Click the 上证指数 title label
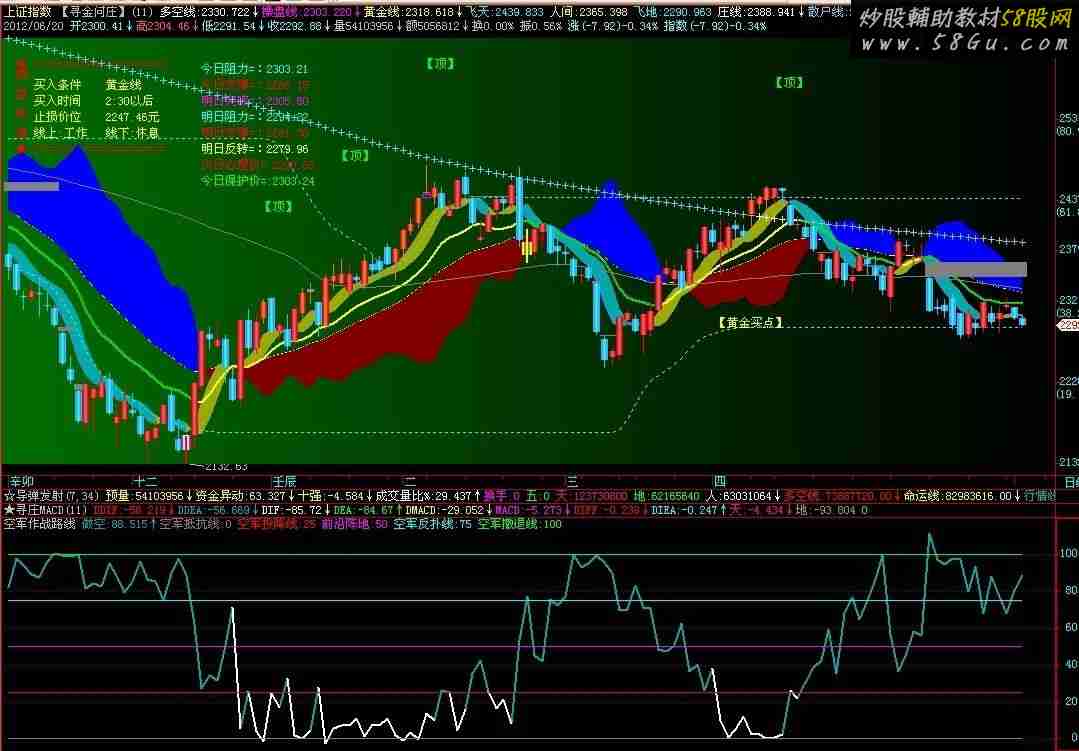Image resolution: width=1079 pixels, height=751 pixels. pyautogui.click(x=28, y=12)
